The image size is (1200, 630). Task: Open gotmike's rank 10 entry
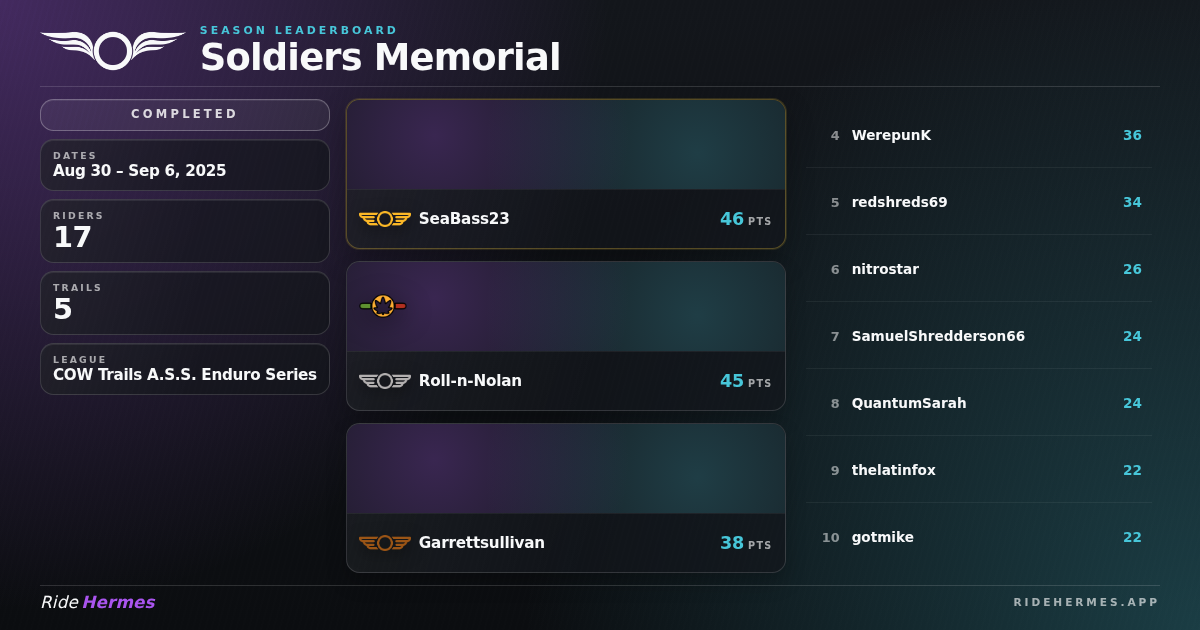click(979, 537)
